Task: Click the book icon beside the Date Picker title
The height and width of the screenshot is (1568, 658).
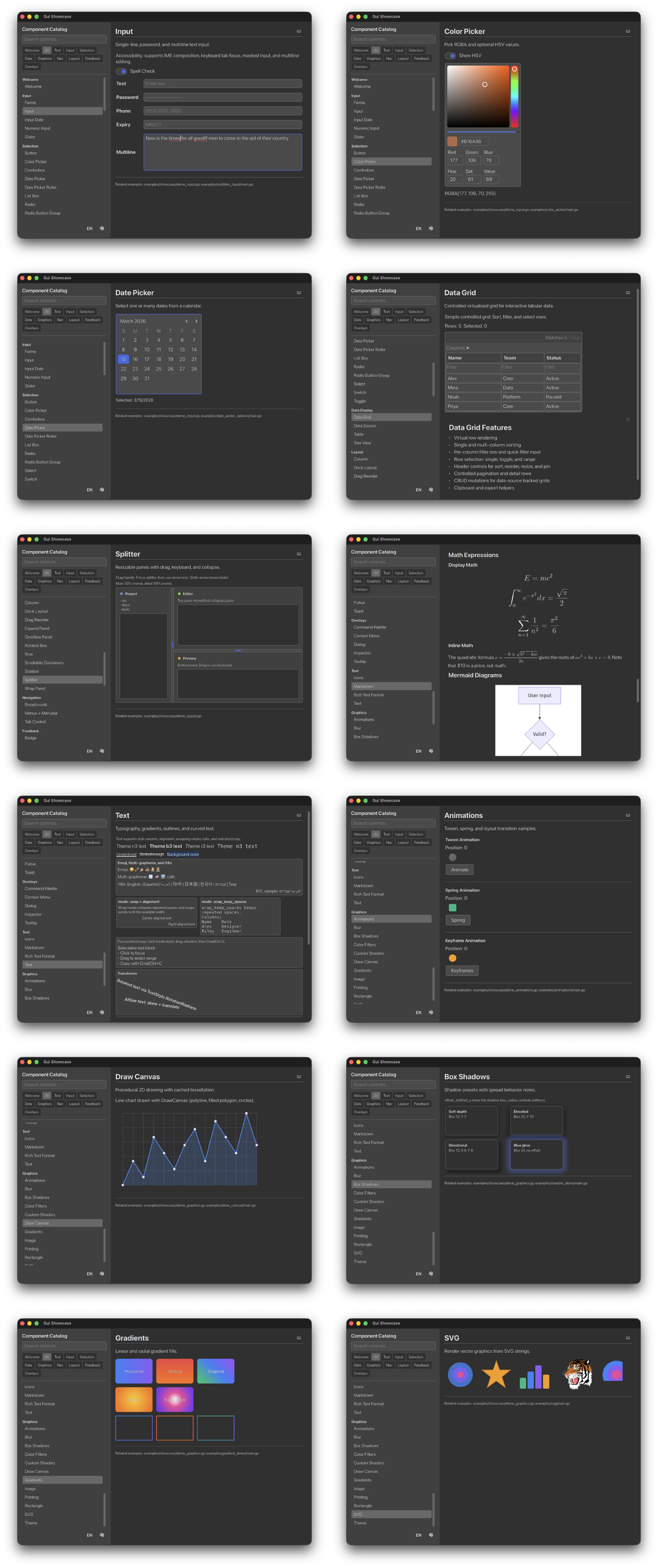Action: tap(299, 292)
